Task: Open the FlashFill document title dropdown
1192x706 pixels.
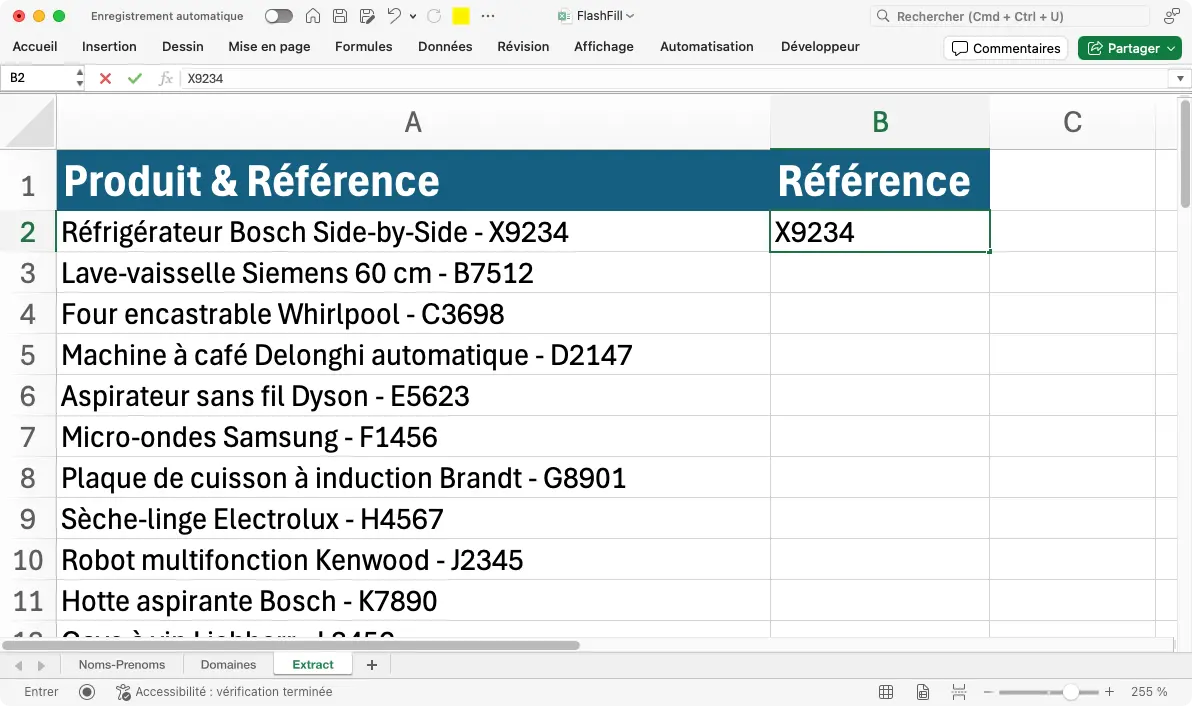Action: tap(629, 16)
